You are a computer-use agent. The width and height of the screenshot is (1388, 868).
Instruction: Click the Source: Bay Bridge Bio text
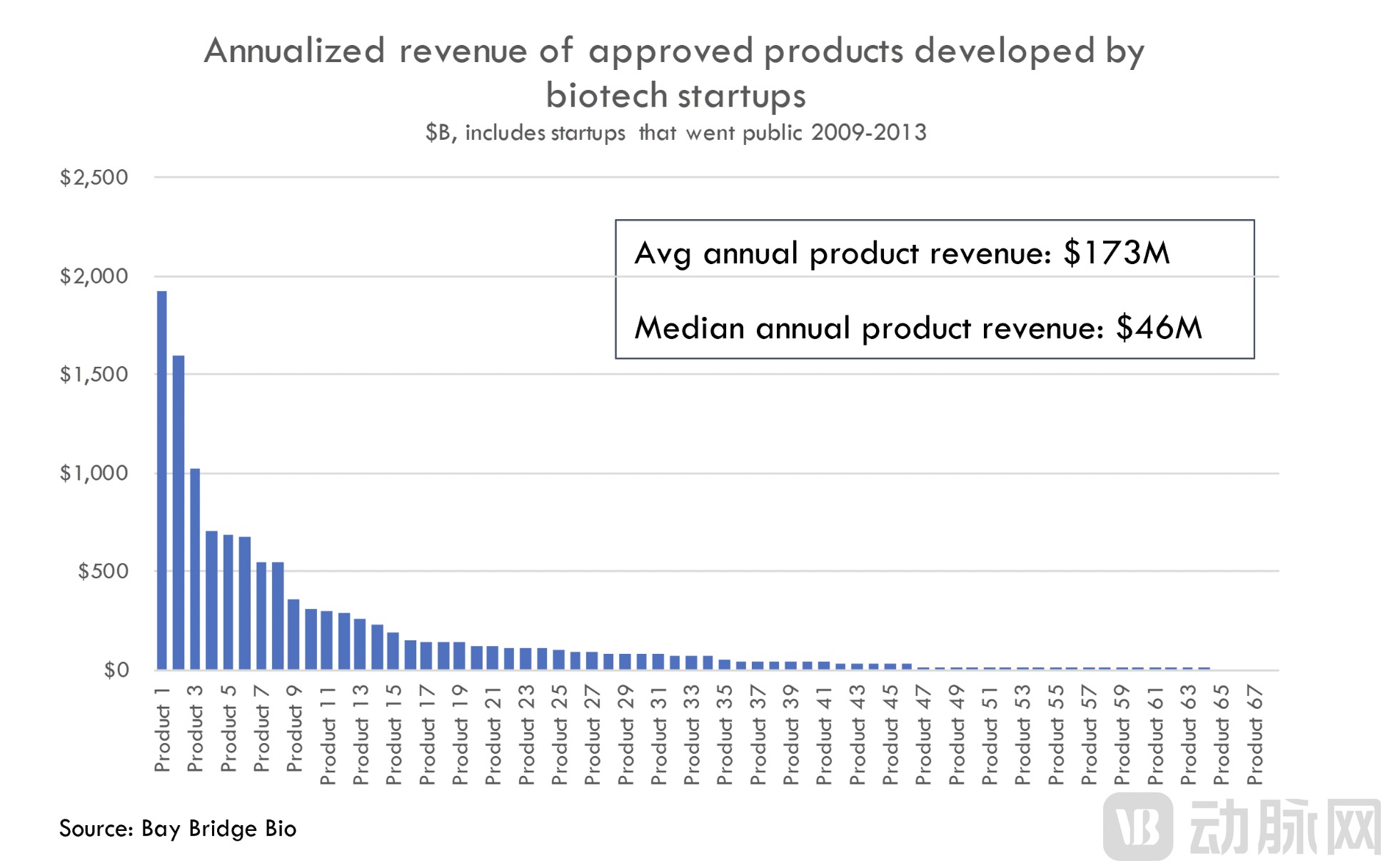coord(178,828)
